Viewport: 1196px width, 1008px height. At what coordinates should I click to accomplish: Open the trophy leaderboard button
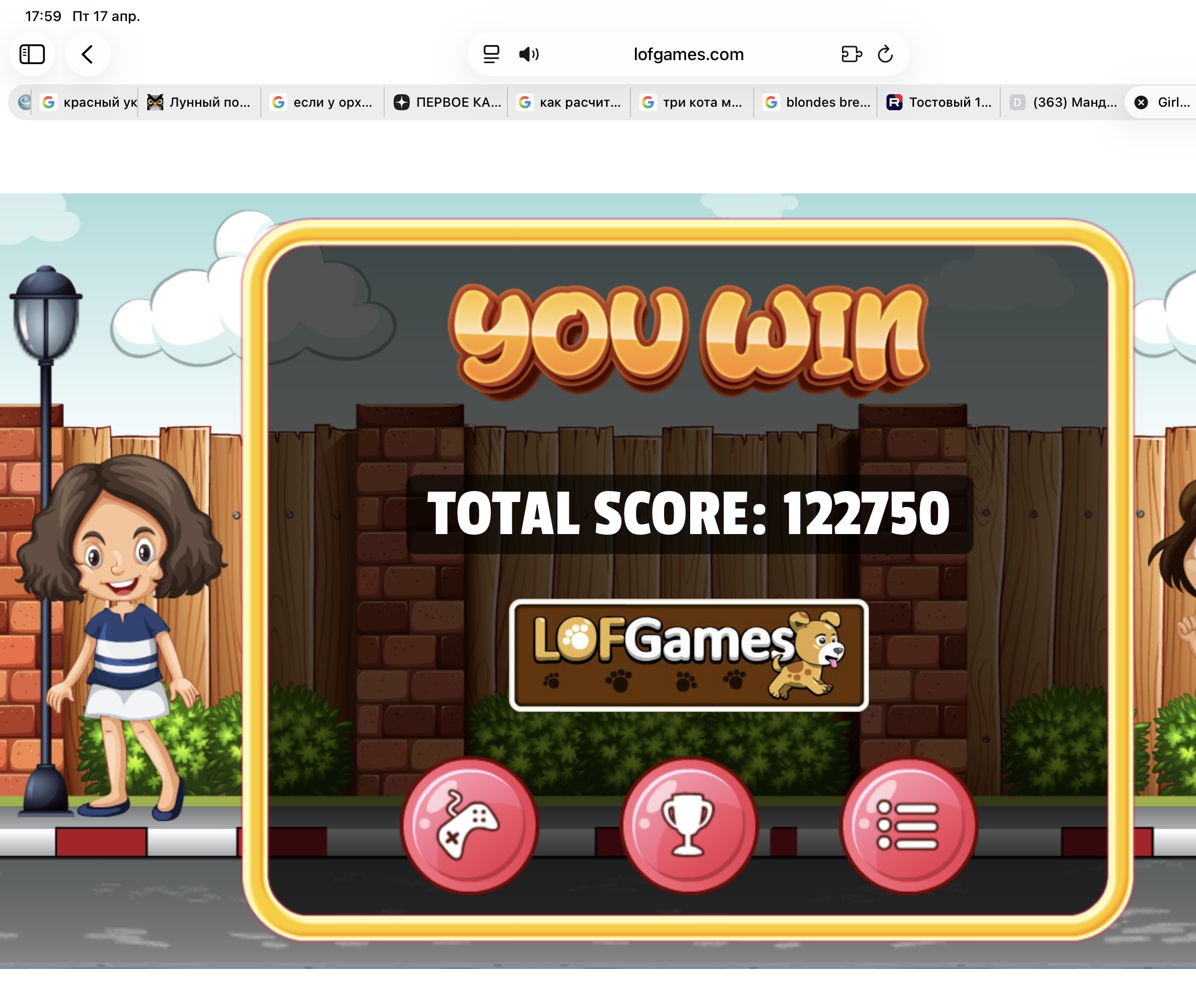click(689, 825)
